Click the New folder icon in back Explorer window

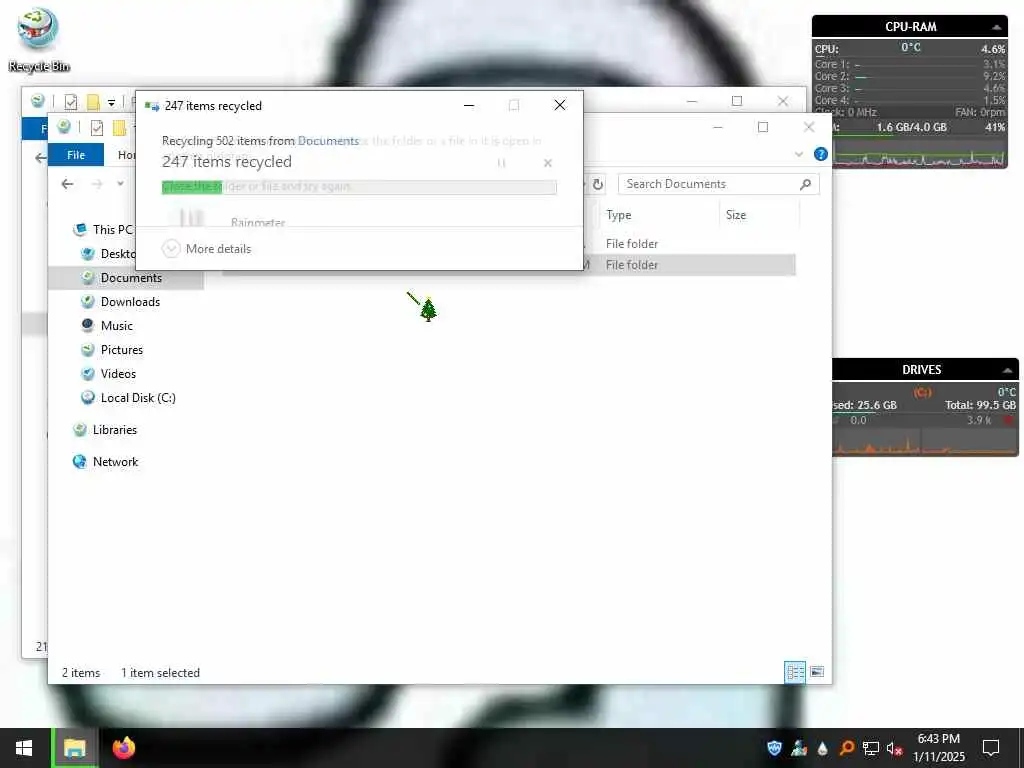click(93, 102)
